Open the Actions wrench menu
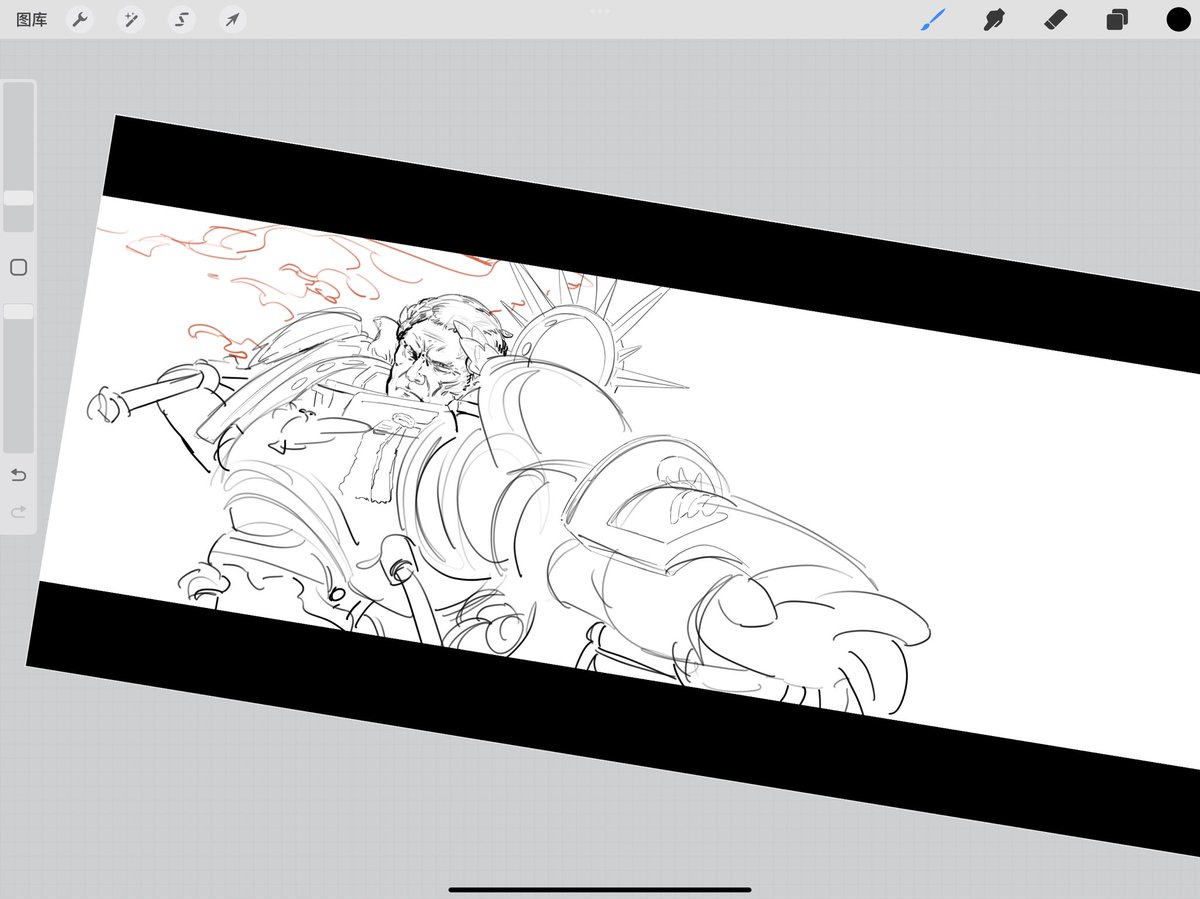The height and width of the screenshot is (899, 1200). [x=80, y=19]
